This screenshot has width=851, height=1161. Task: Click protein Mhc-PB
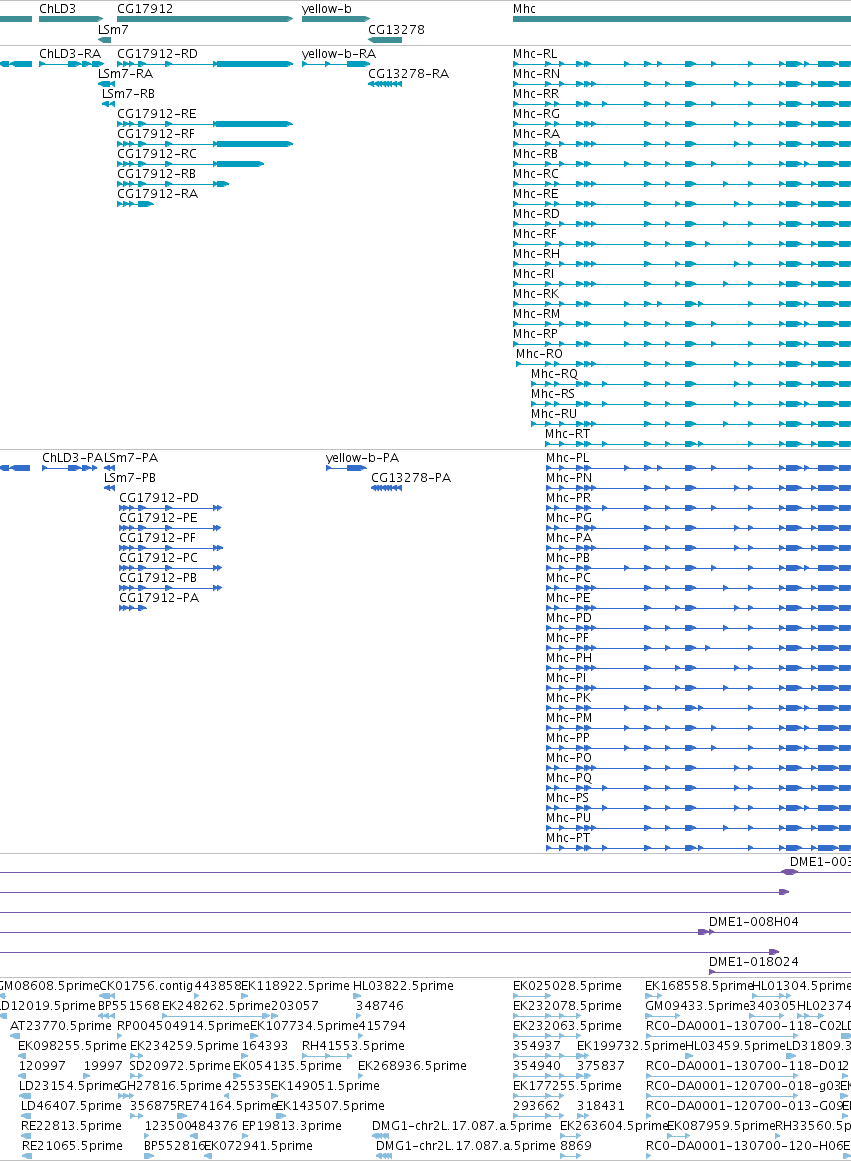[x=568, y=558]
